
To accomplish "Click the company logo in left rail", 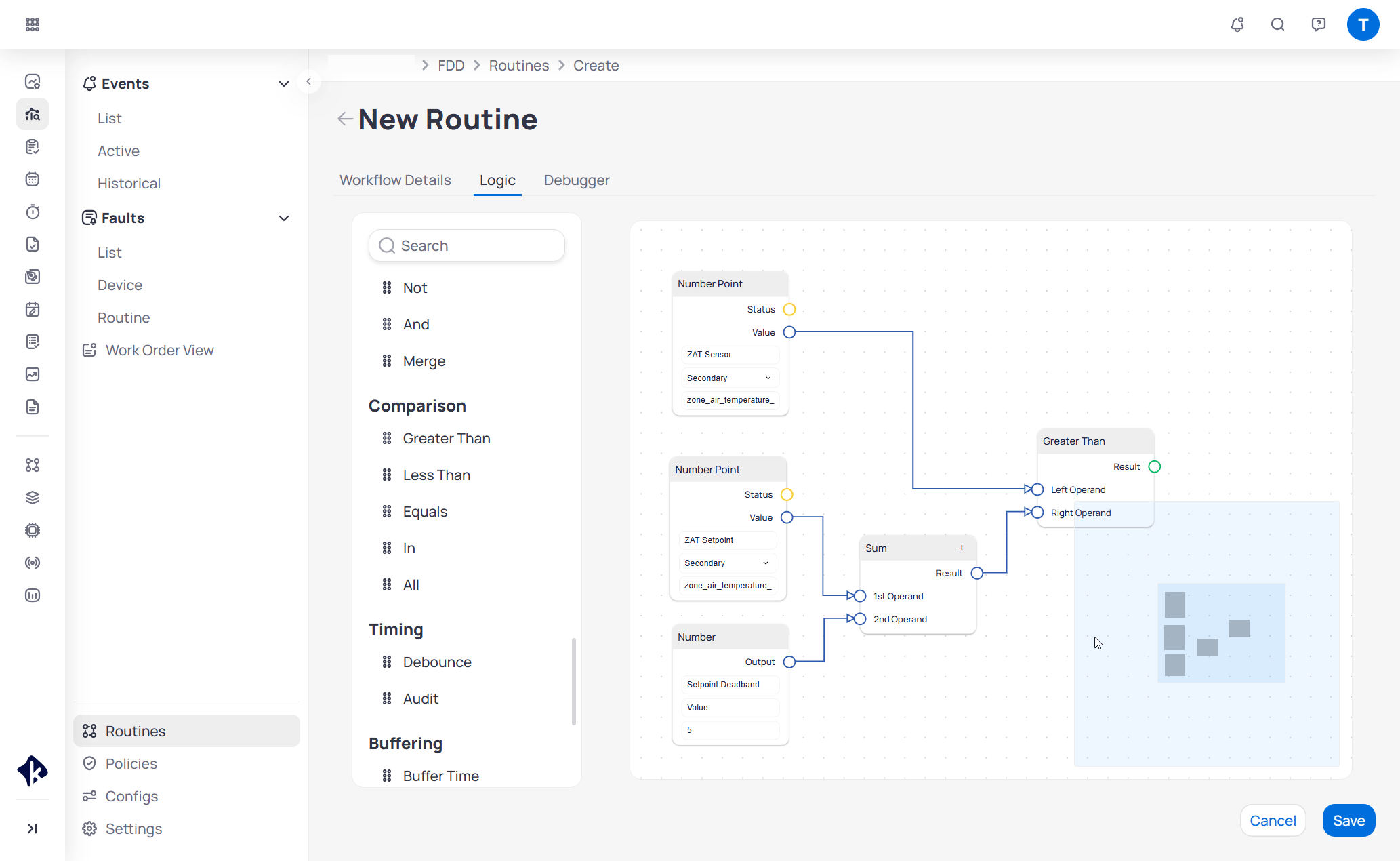I will 33,771.
